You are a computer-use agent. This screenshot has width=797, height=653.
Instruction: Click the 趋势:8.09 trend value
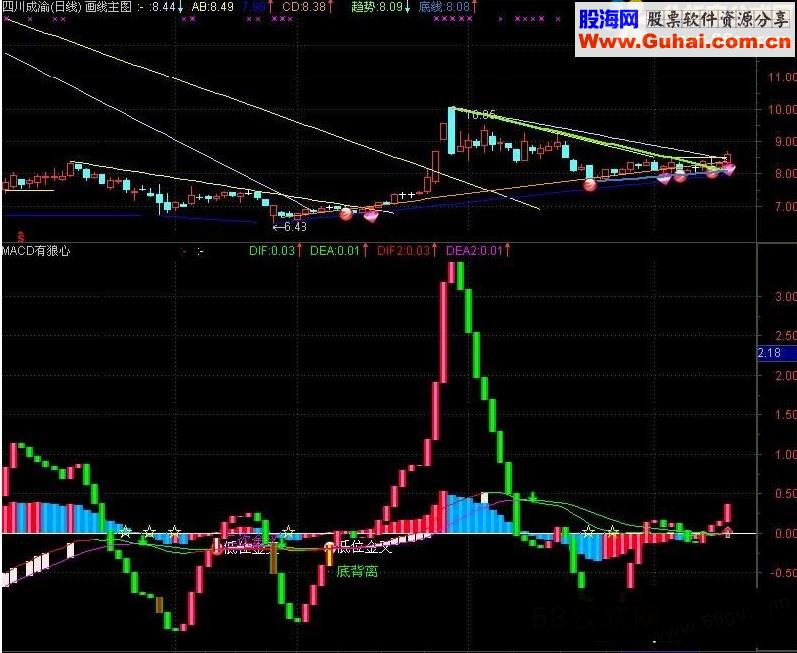(x=377, y=7)
